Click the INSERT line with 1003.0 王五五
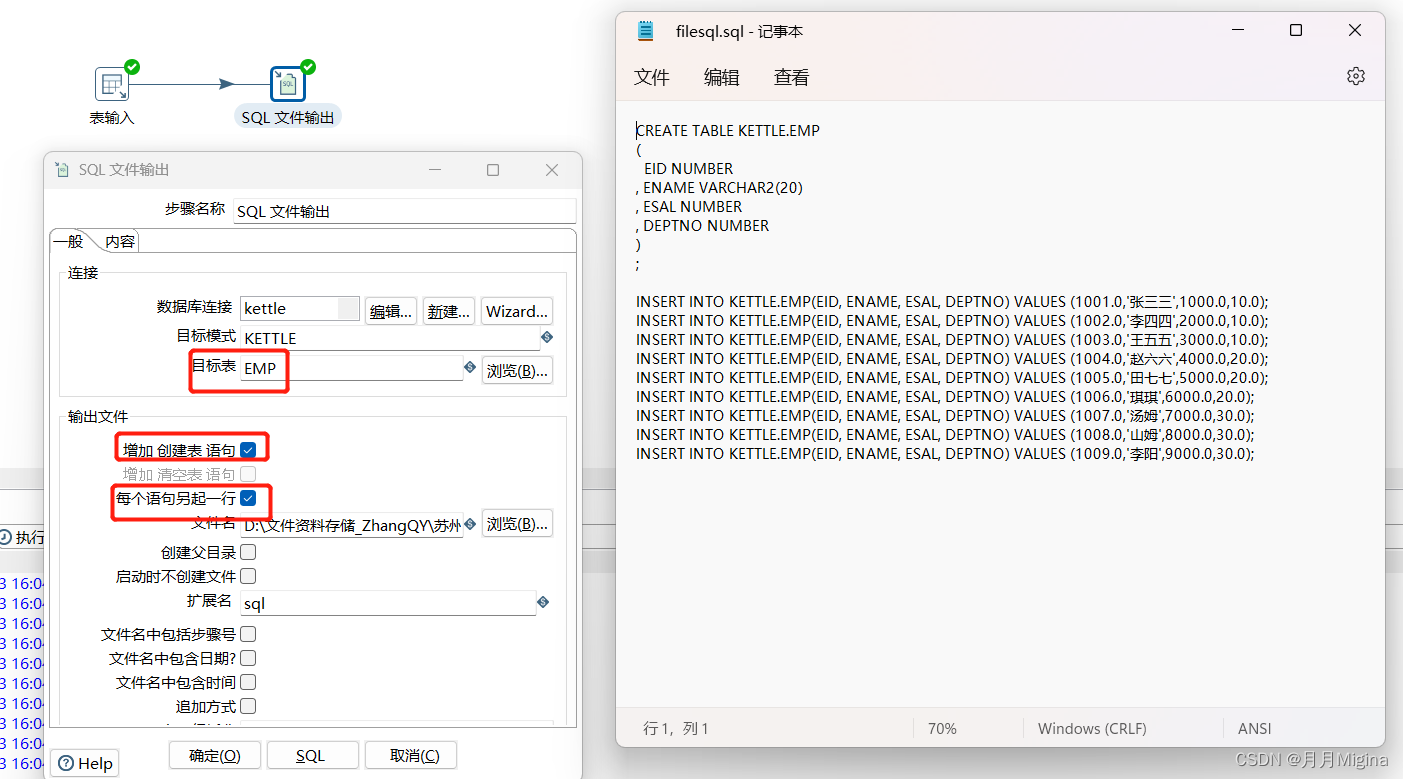The height and width of the screenshot is (779, 1403). coord(952,339)
